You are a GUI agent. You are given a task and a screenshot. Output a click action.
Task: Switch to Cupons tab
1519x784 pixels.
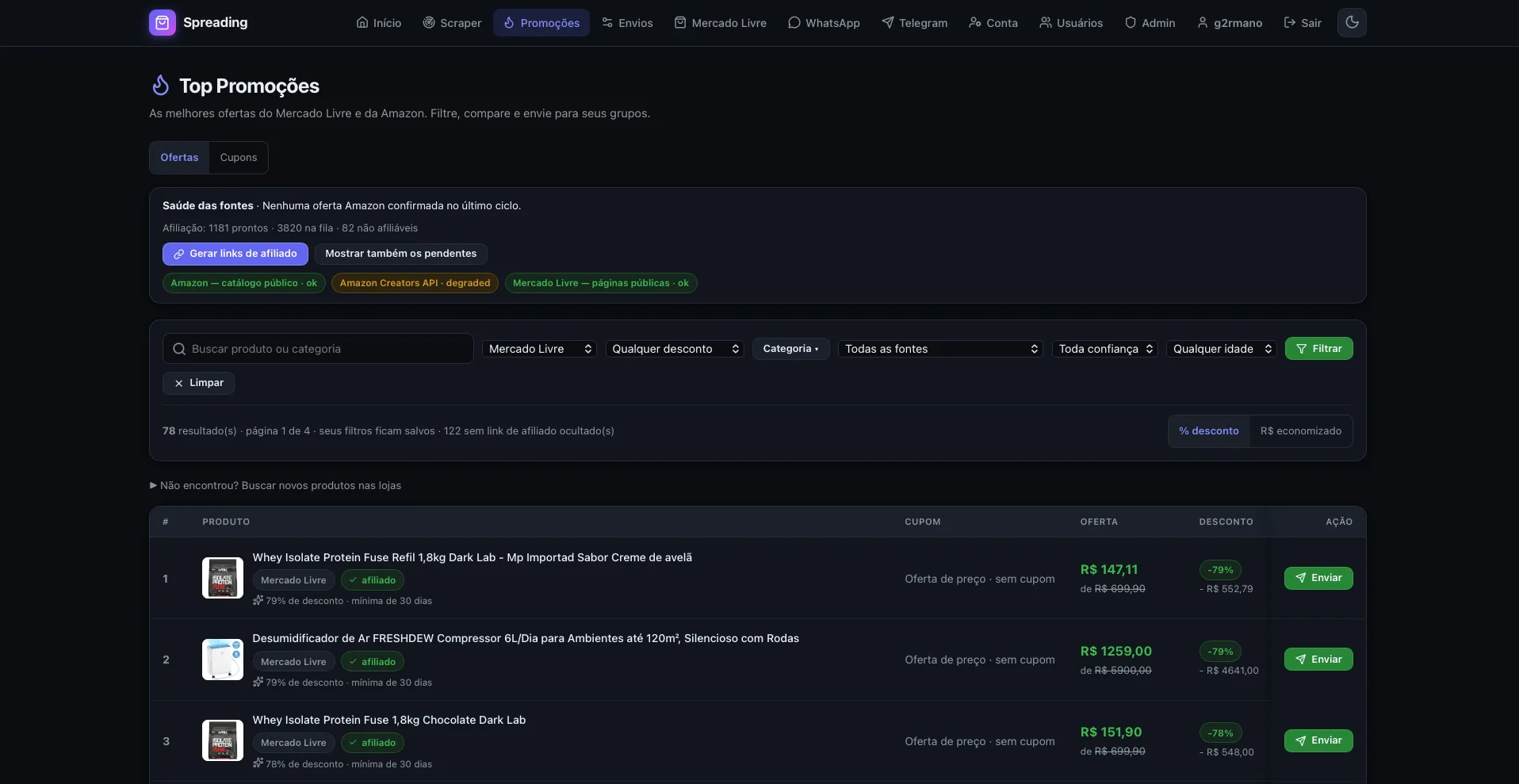(x=239, y=158)
